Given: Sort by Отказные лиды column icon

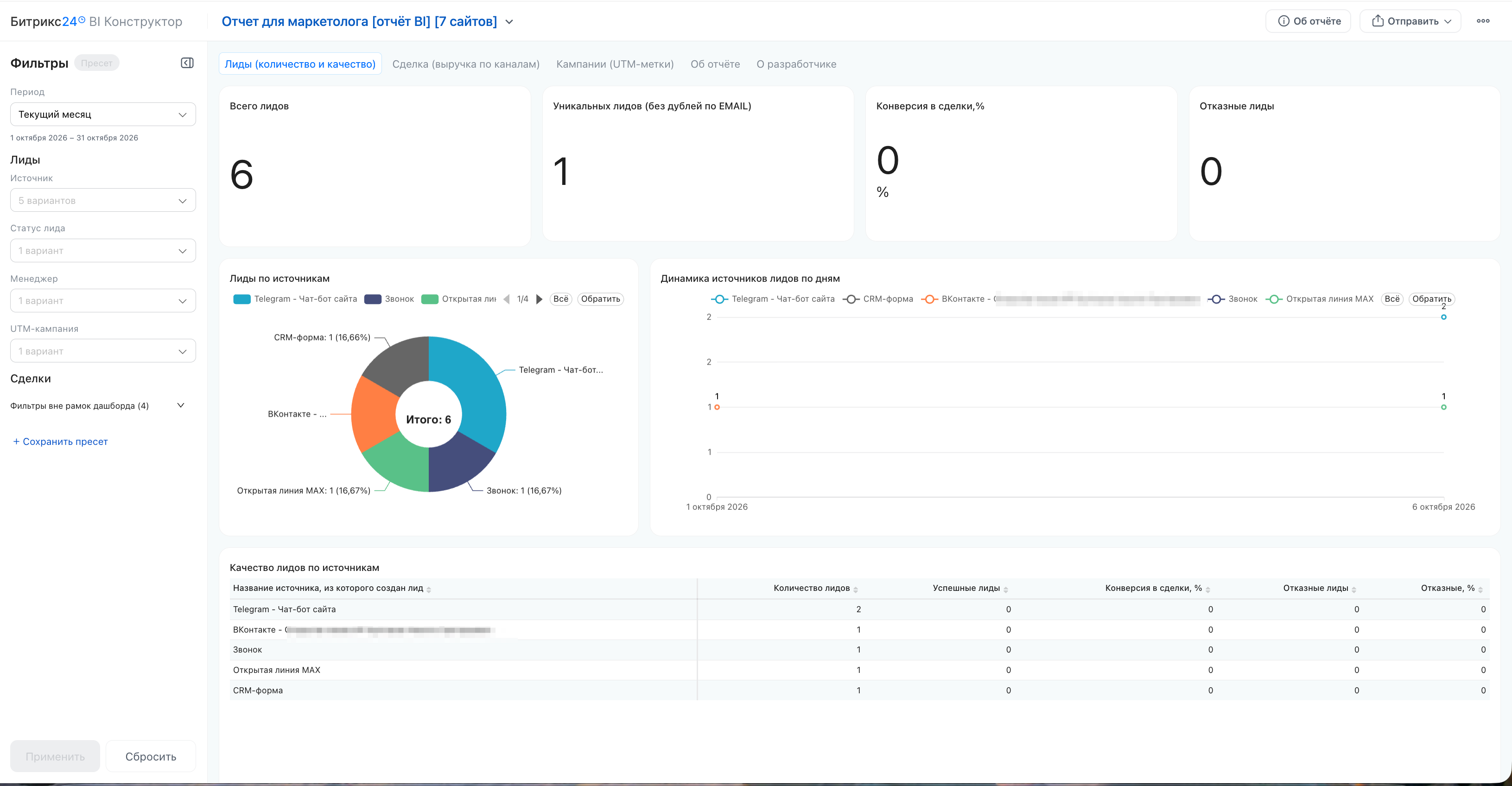Looking at the screenshot, I should click(1353, 589).
